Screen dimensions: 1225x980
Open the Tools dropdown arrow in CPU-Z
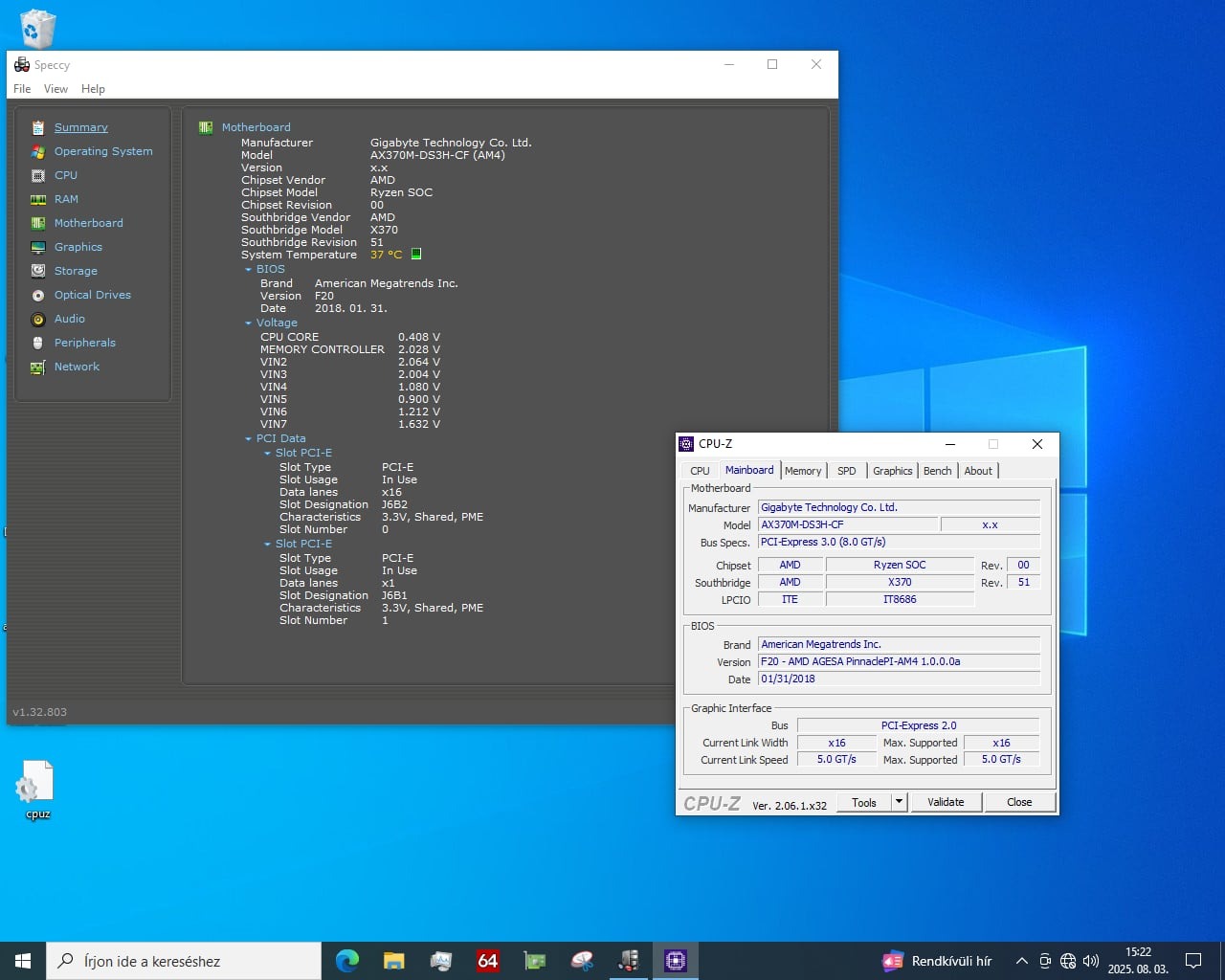tap(899, 802)
